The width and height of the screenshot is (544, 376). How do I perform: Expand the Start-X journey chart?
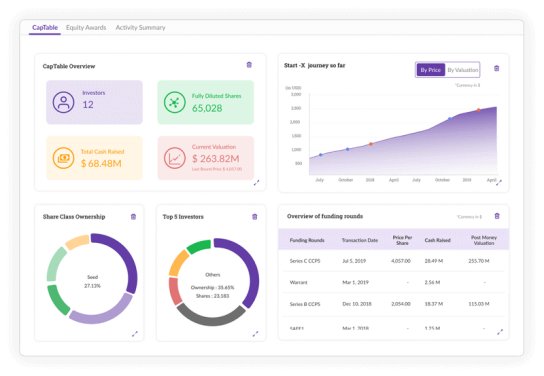[499, 182]
